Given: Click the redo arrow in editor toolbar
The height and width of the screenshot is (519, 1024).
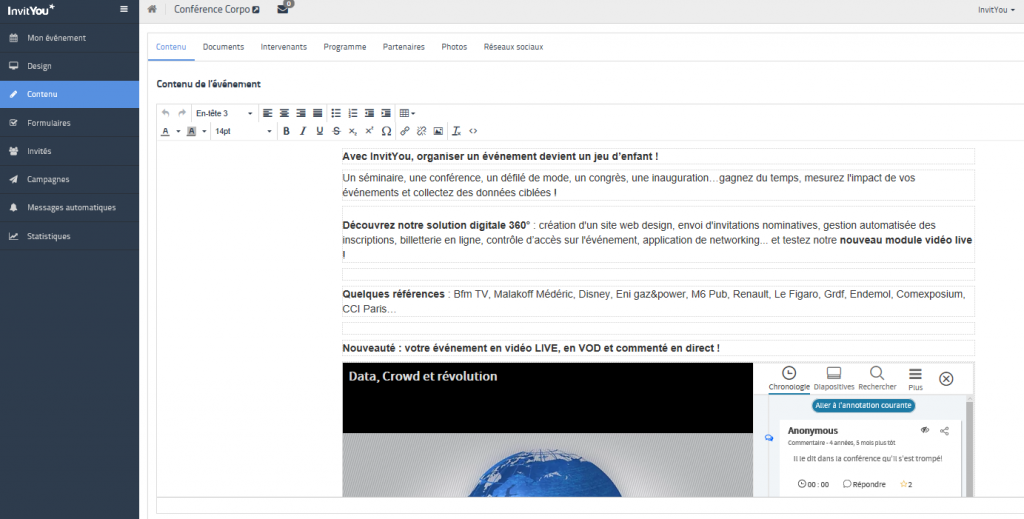Looking at the screenshot, I should coord(182,113).
